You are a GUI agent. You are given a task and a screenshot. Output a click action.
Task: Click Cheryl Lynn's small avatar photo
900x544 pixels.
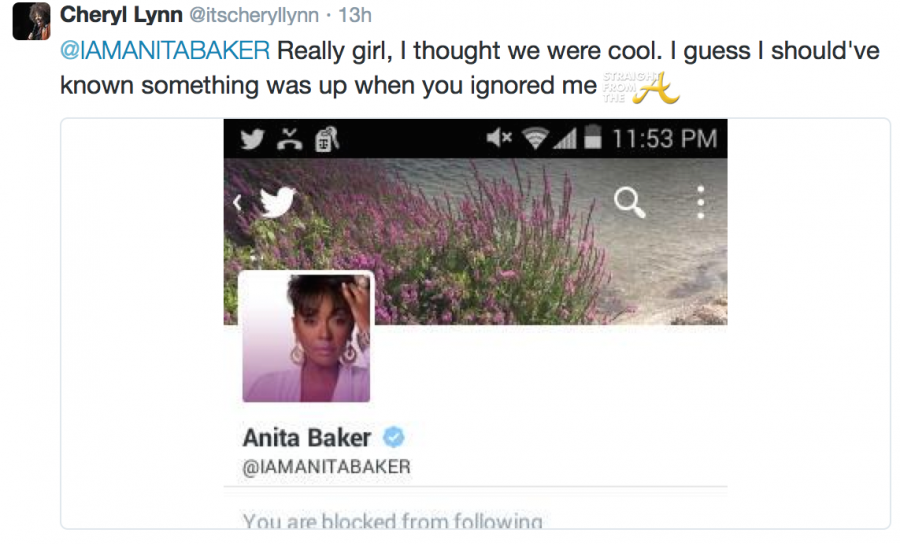[x=31, y=21]
